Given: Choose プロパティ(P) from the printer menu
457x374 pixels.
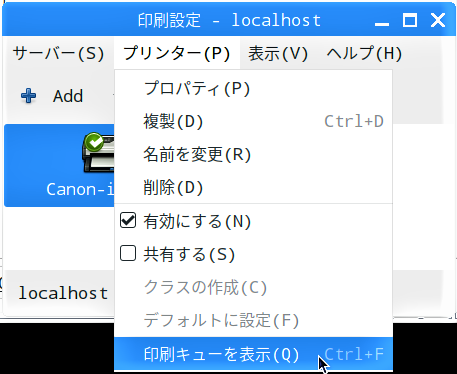Looking at the screenshot, I should [x=253, y=89].
